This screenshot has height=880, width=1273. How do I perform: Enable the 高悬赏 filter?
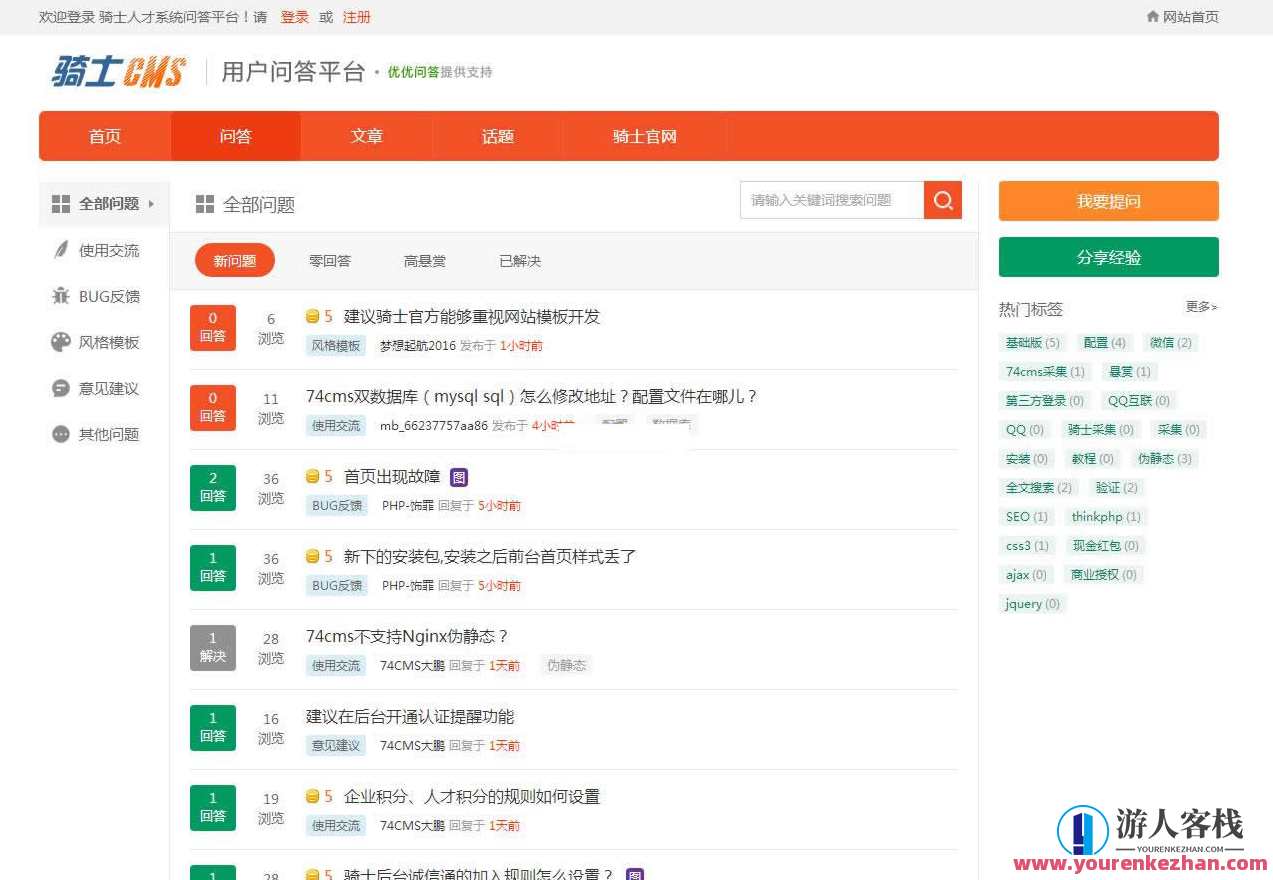pyautogui.click(x=424, y=260)
